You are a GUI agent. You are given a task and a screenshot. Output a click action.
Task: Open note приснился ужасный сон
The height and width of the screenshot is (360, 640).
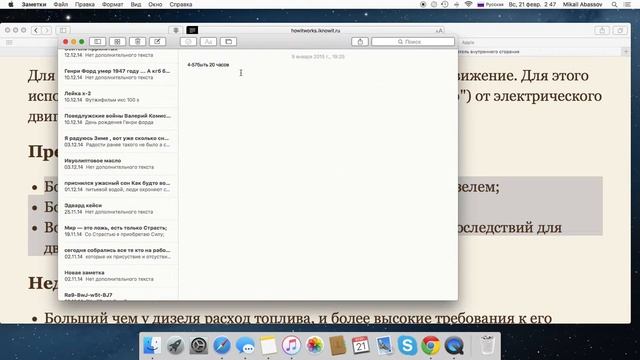(118, 186)
